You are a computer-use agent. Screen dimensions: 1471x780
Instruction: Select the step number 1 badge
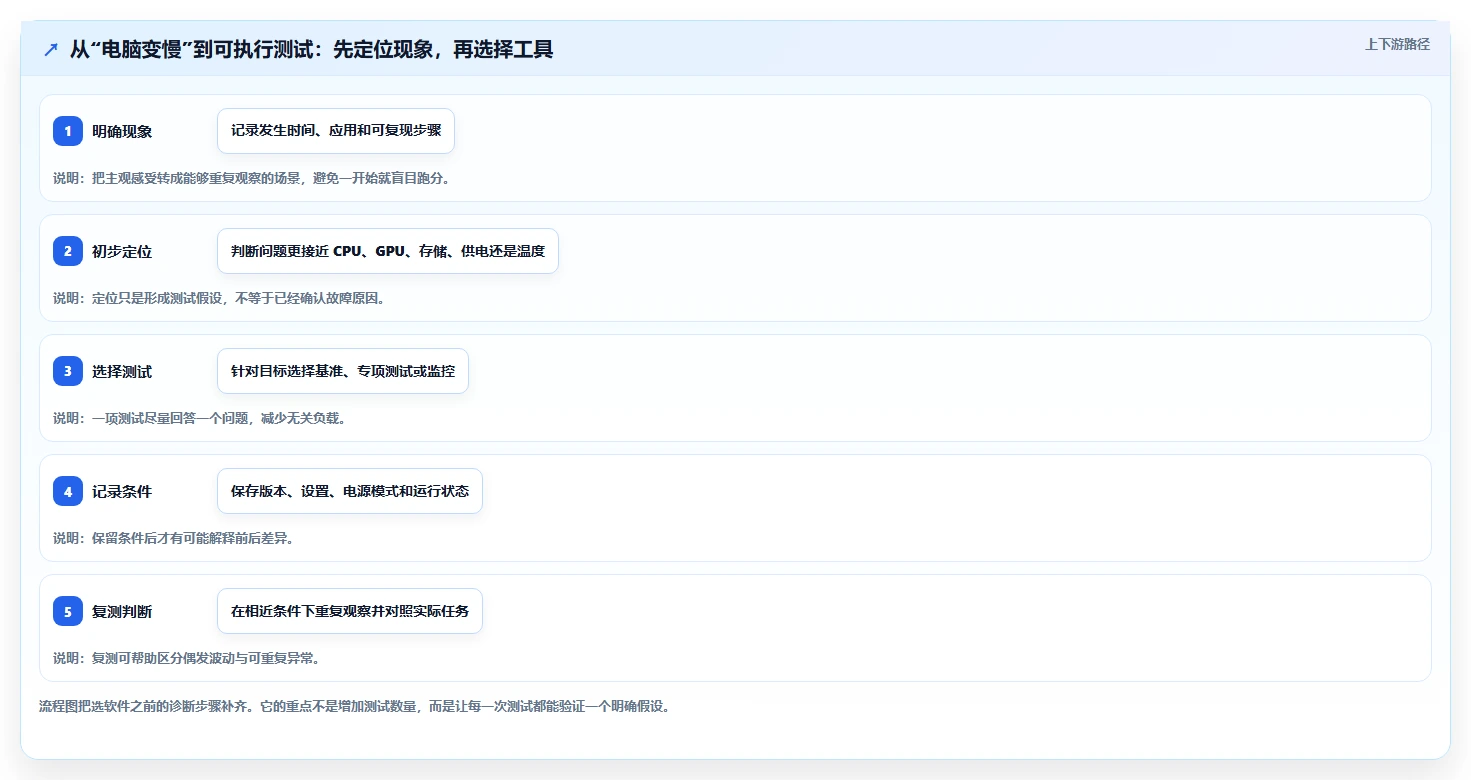tap(68, 131)
